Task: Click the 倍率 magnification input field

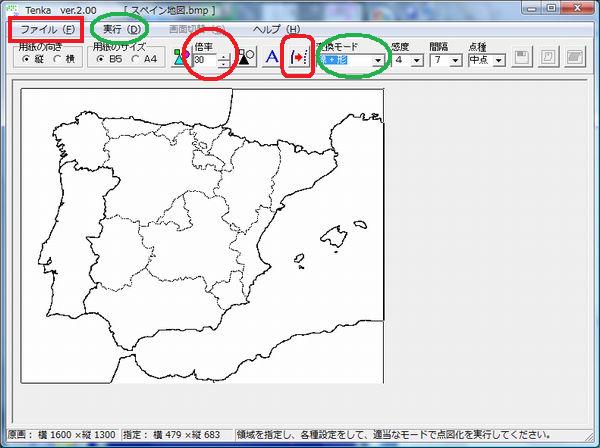Action: (x=204, y=61)
